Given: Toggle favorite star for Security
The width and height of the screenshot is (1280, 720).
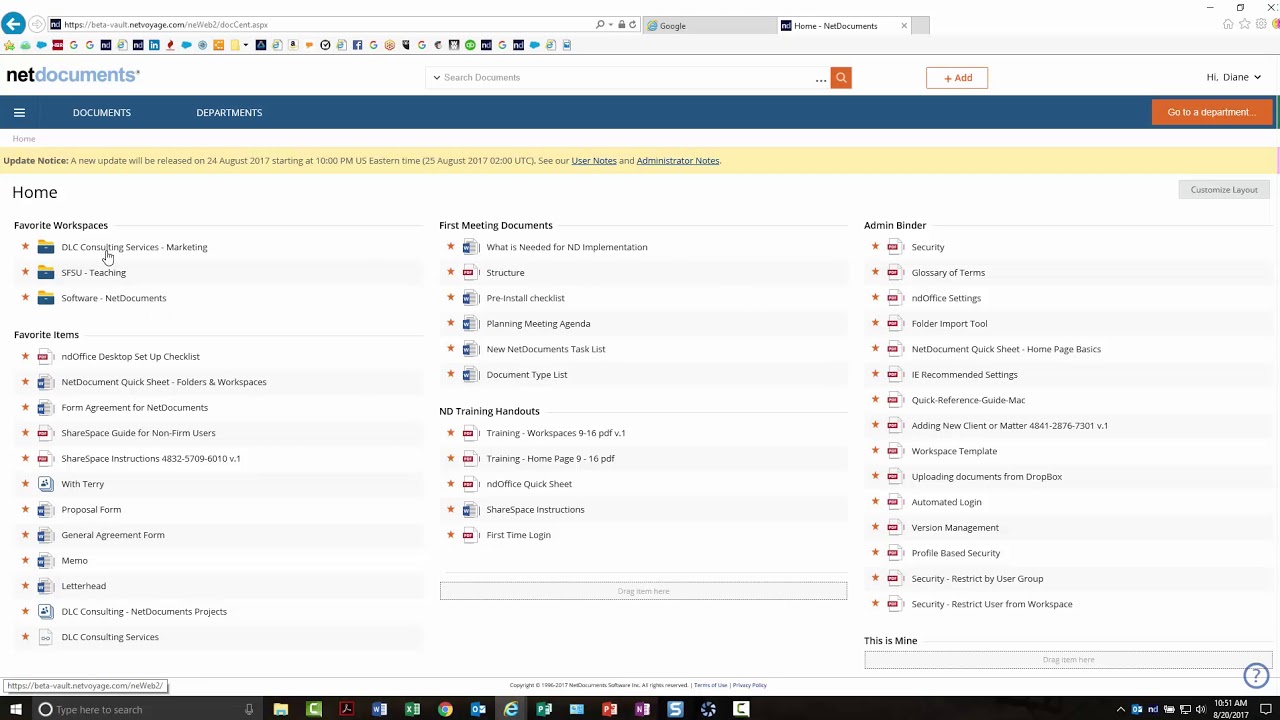Looking at the screenshot, I should pos(875,247).
